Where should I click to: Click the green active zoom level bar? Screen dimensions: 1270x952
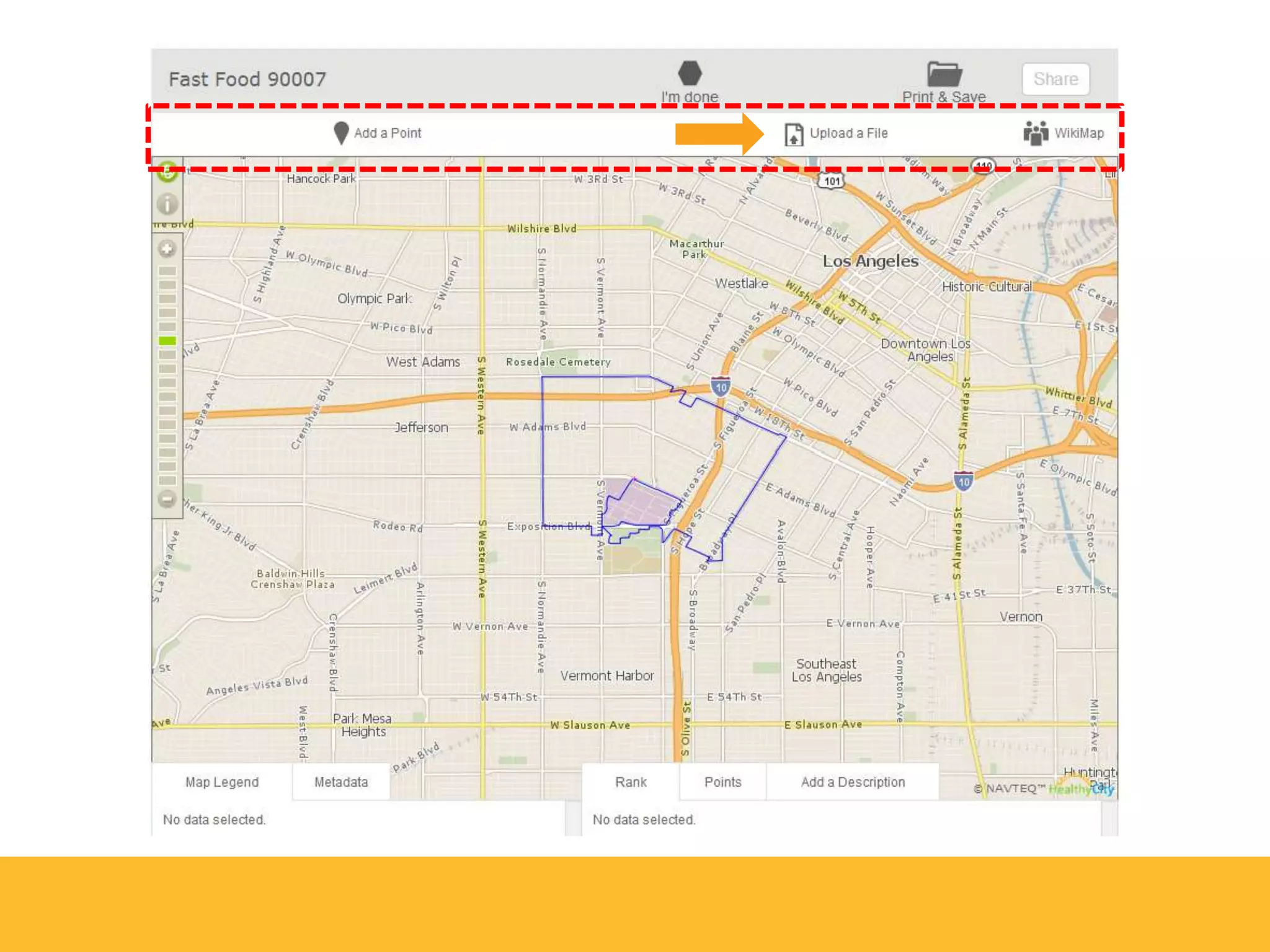(x=167, y=340)
